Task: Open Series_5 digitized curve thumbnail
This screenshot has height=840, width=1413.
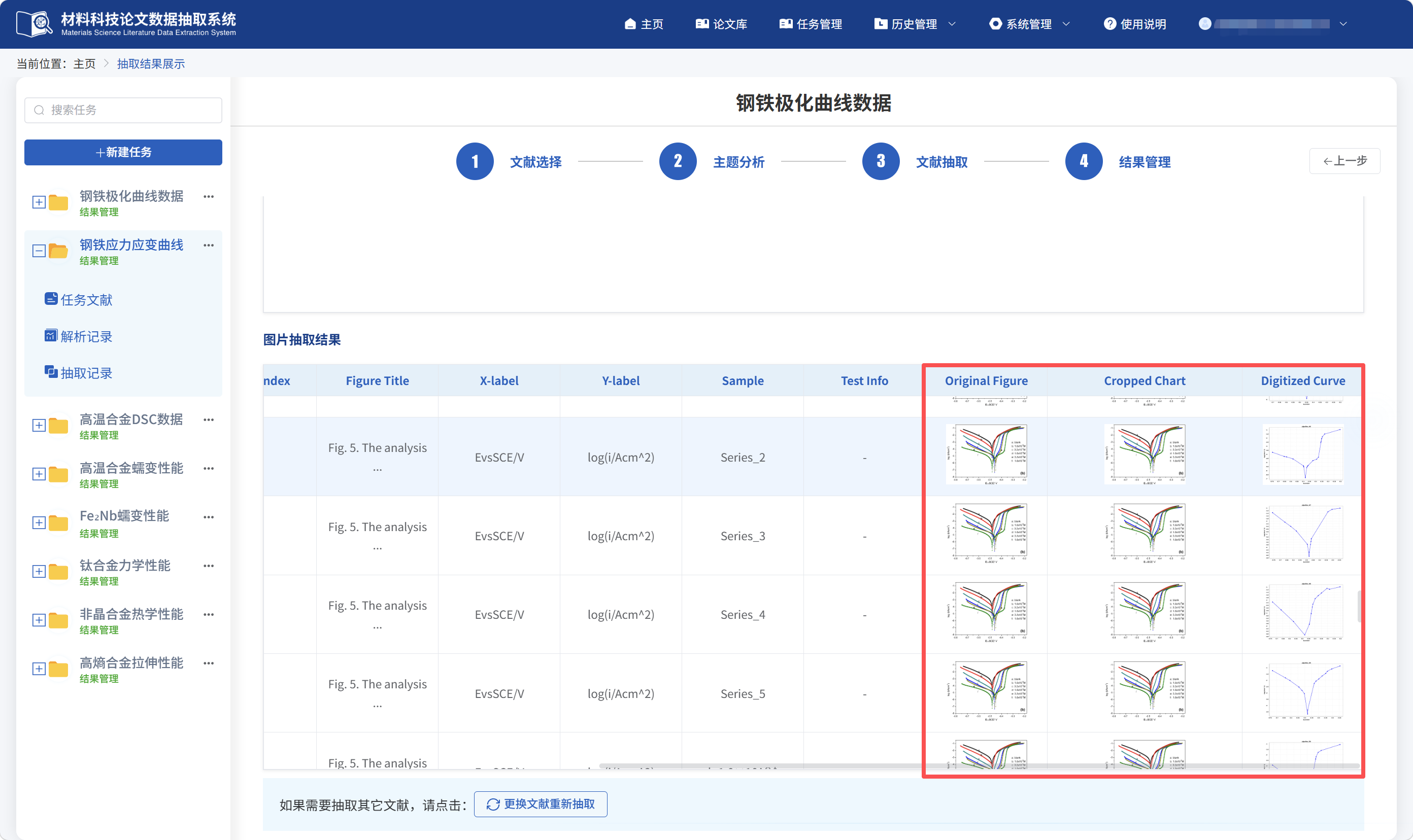Action: pyautogui.click(x=1302, y=691)
